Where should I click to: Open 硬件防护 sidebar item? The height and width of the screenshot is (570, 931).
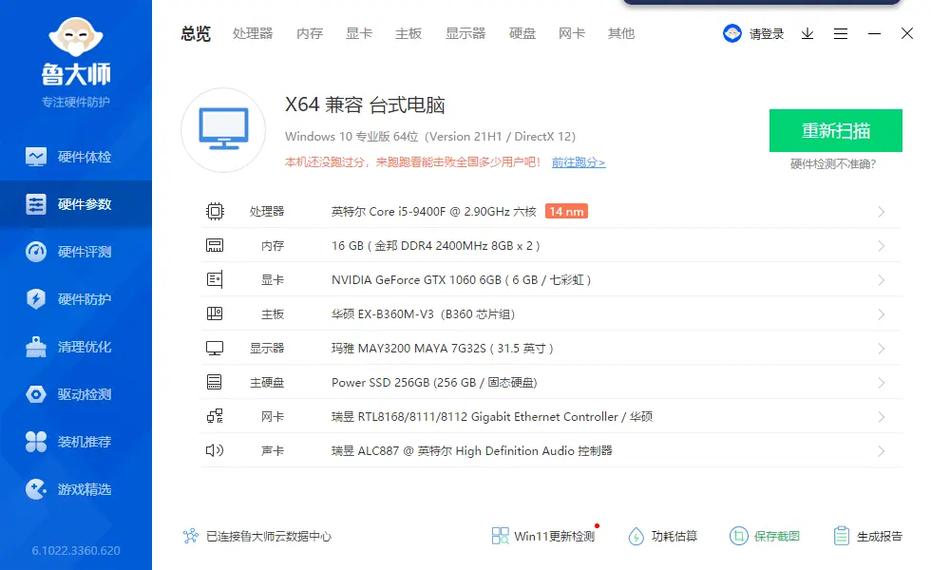click(x=75, y=299)
